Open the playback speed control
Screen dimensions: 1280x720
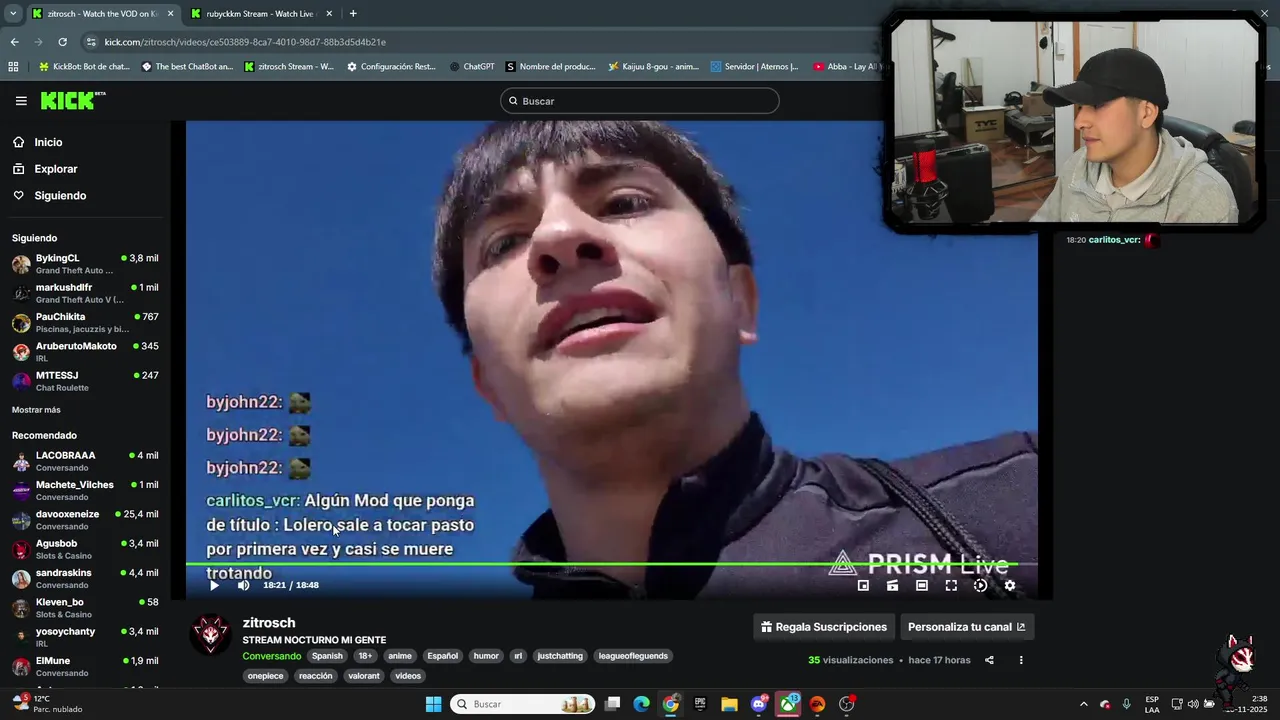click(980, 586)
